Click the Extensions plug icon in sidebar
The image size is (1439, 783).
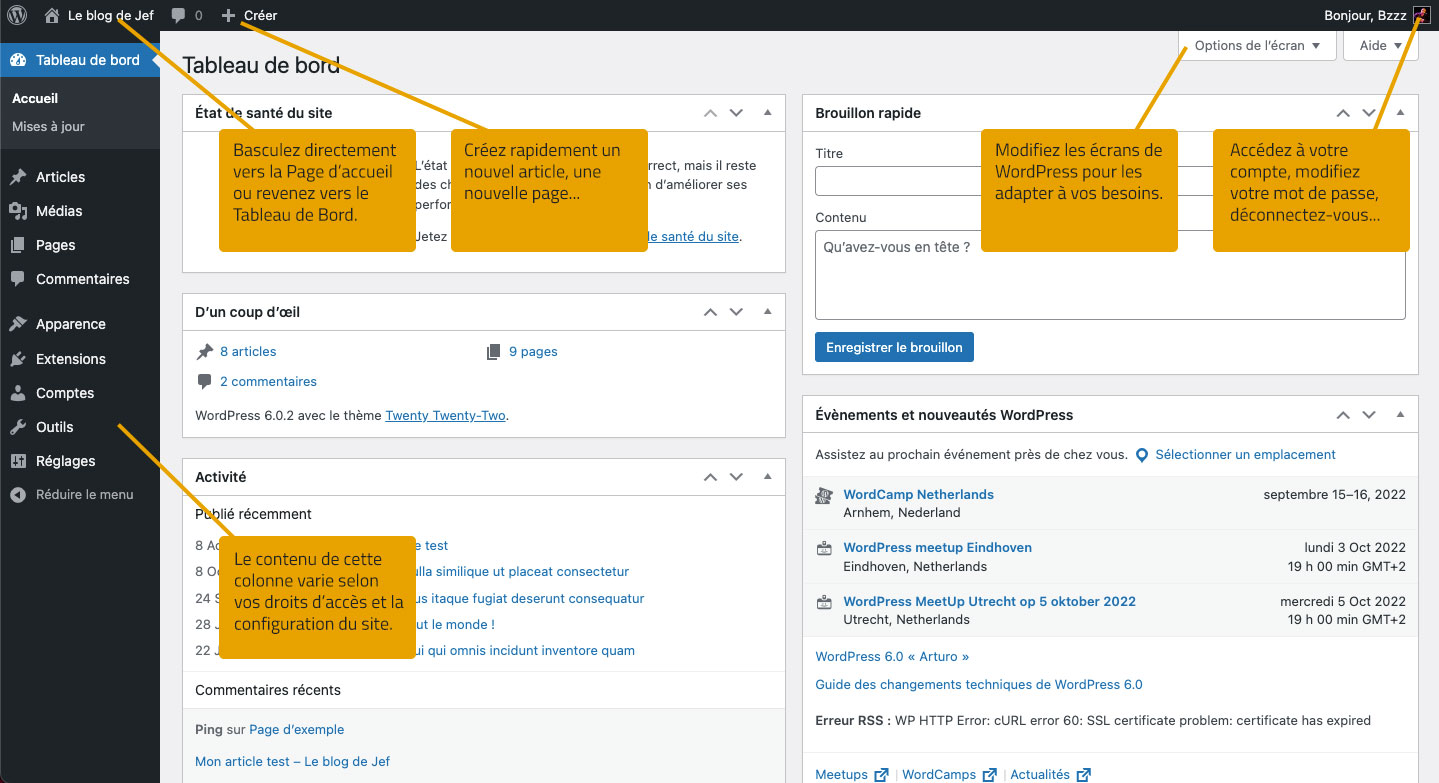(x=18, y=359)
